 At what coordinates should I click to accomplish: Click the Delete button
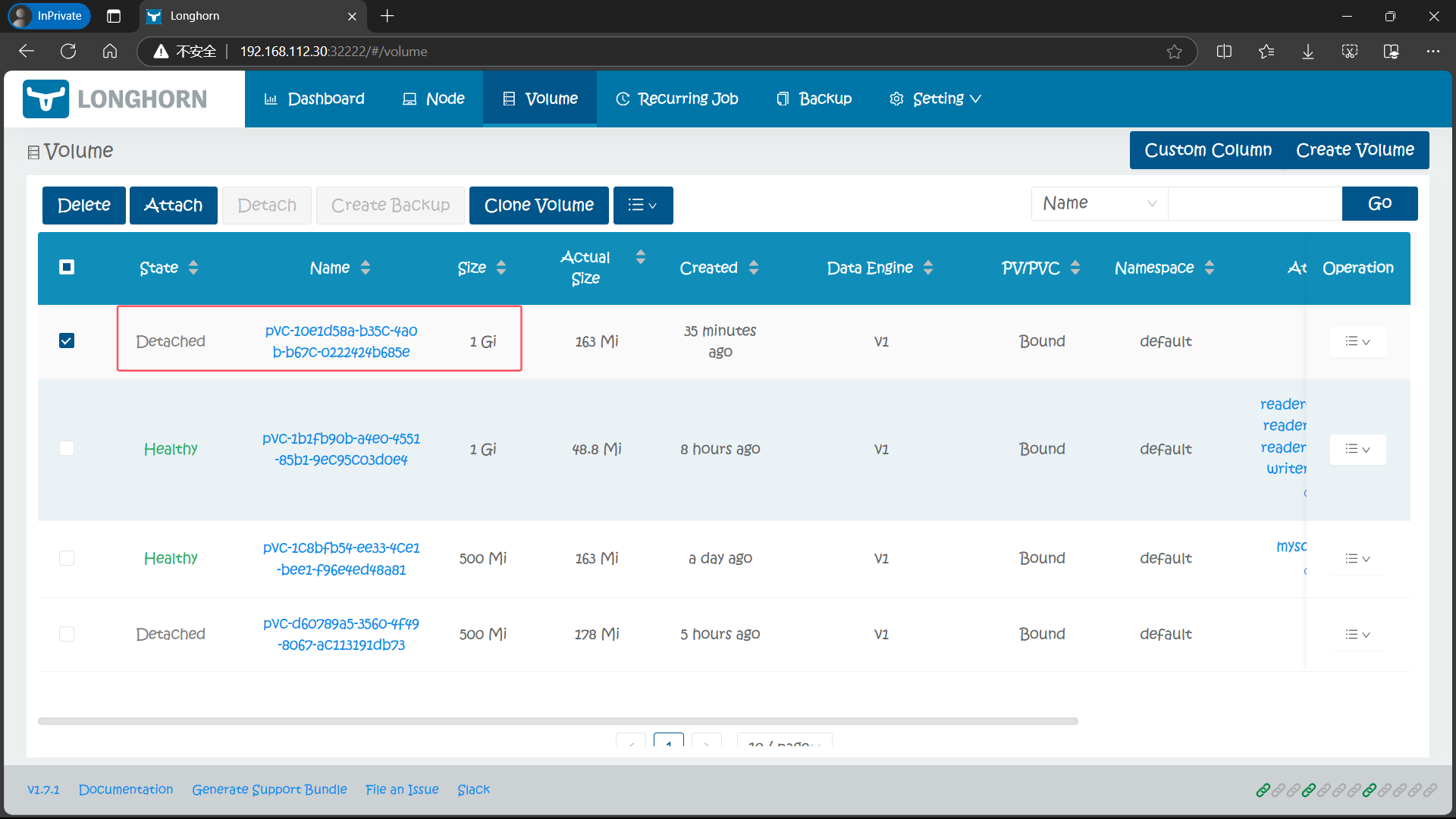(x=84, y=206)
